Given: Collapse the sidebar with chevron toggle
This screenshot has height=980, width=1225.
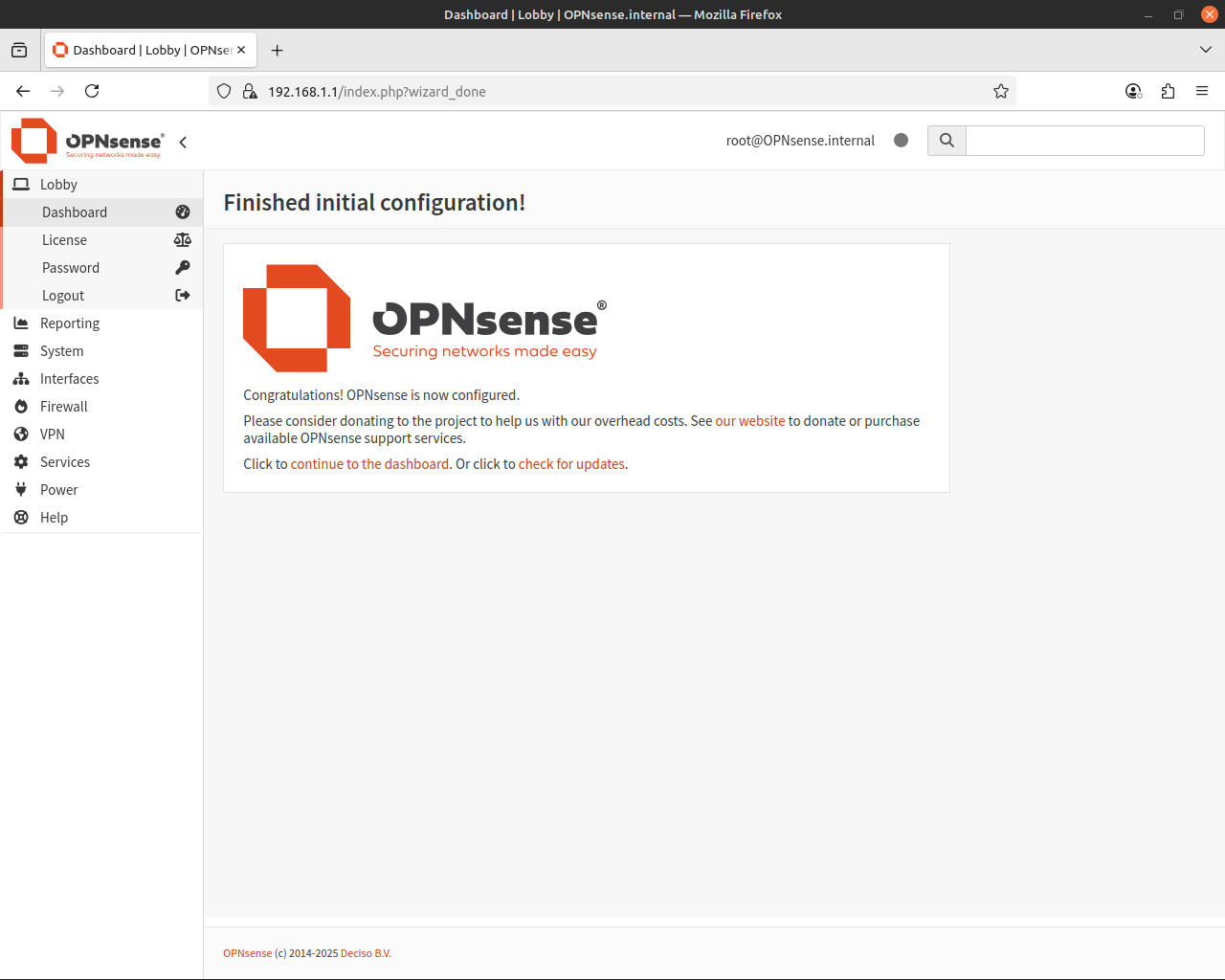Looking at the screenshot, I should tap(183, 142).
